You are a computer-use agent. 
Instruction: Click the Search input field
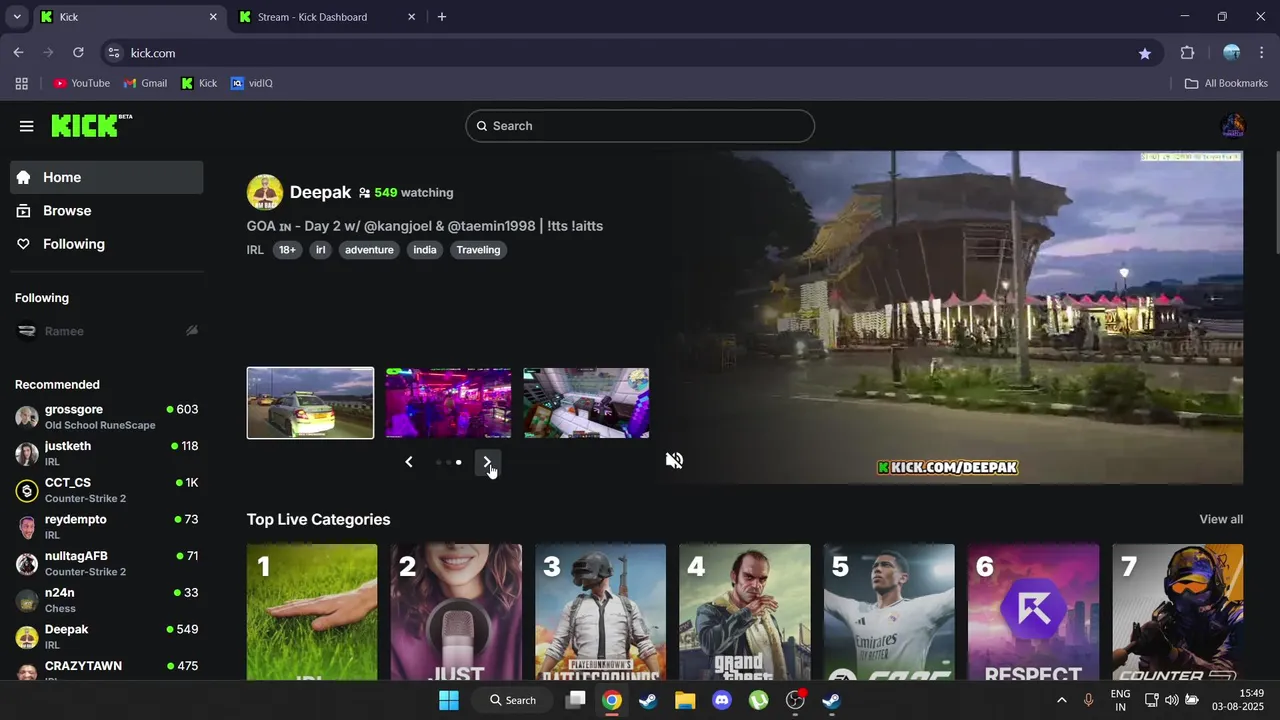[640, 126]
